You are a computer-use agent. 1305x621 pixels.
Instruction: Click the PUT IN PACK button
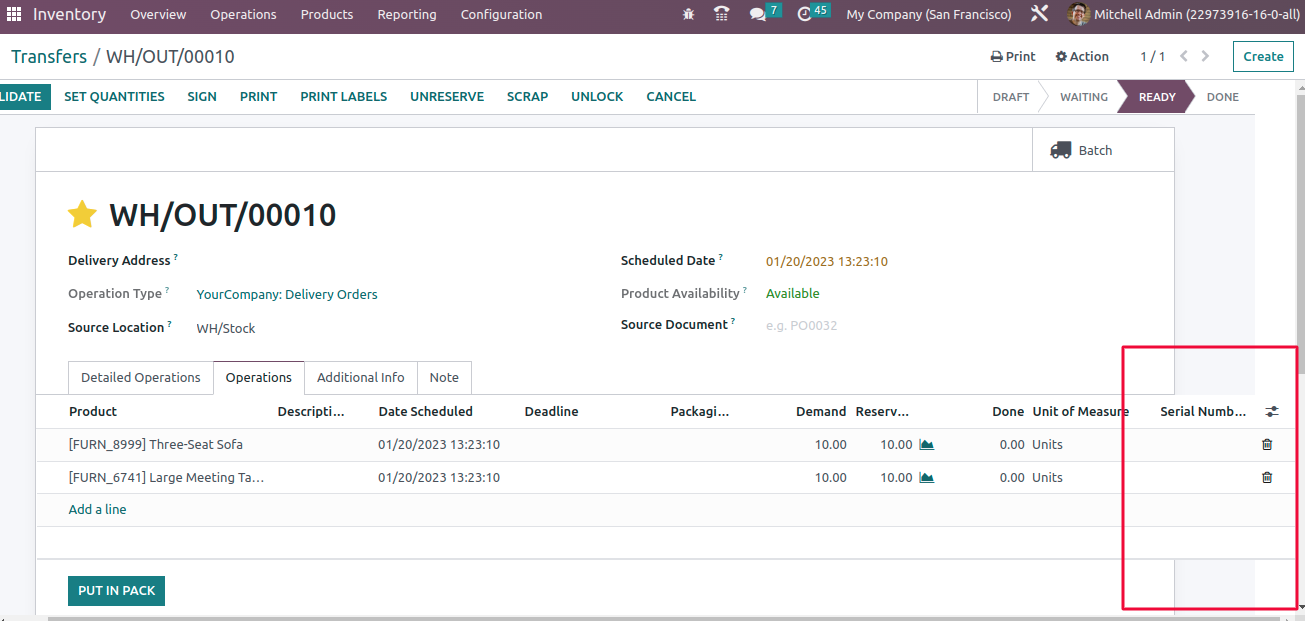click(x=116, y=590)
